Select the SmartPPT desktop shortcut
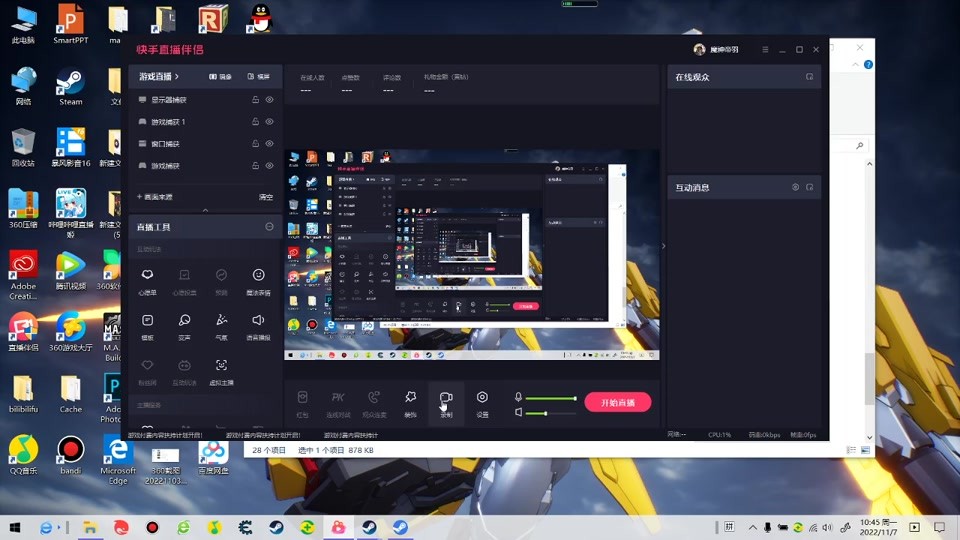The width and height of the screenshot is (960, 540). (x=70, y=24)
